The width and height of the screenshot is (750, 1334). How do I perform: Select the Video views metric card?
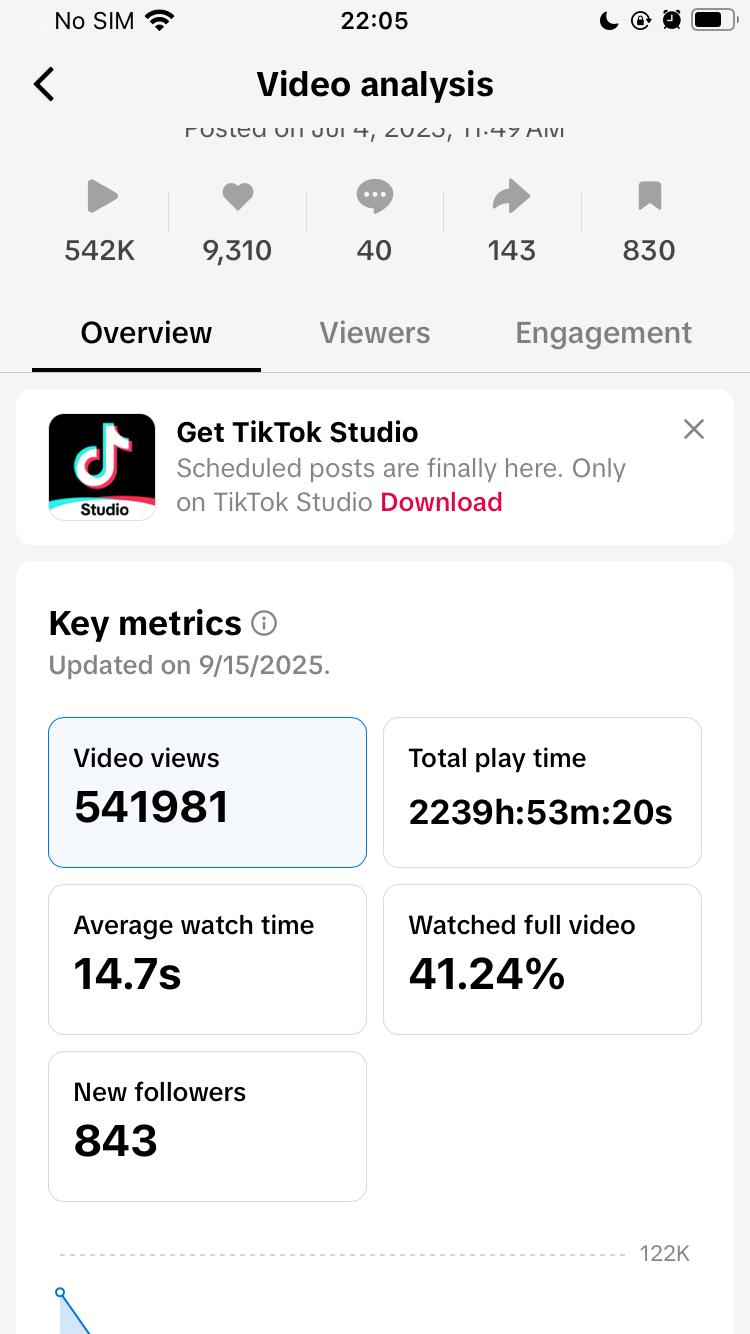coord(207,792)
